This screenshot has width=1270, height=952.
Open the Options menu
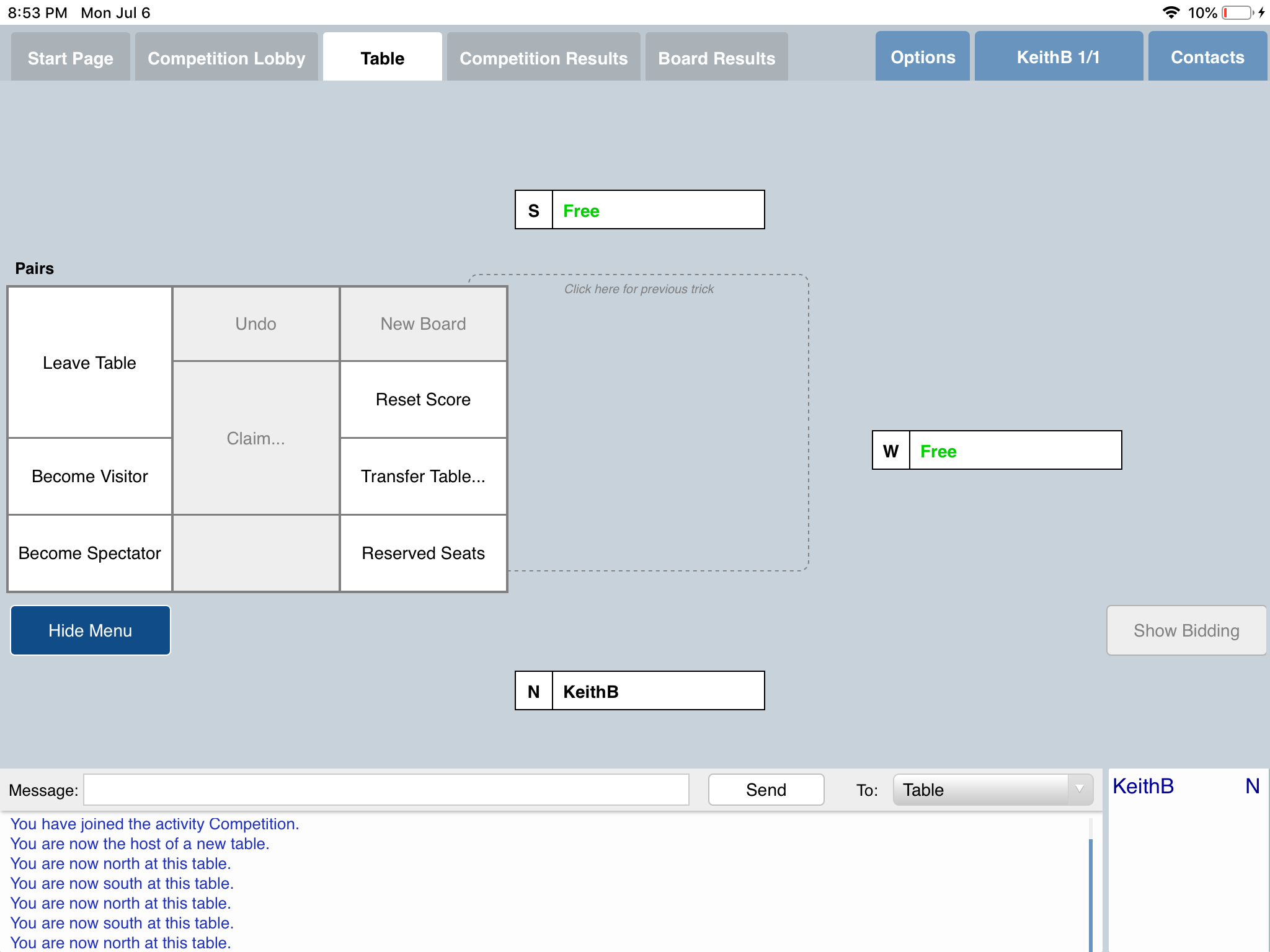pyautogui.click(x=922, y=57)
